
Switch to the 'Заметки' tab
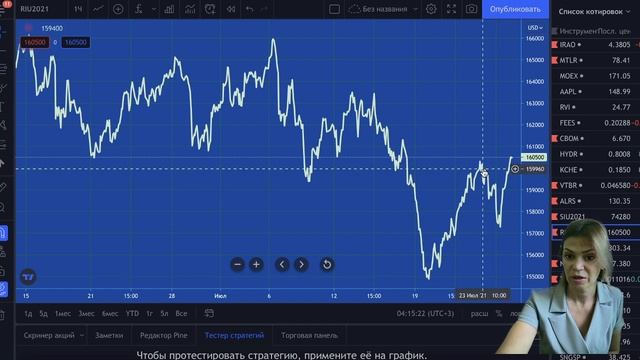109,336
